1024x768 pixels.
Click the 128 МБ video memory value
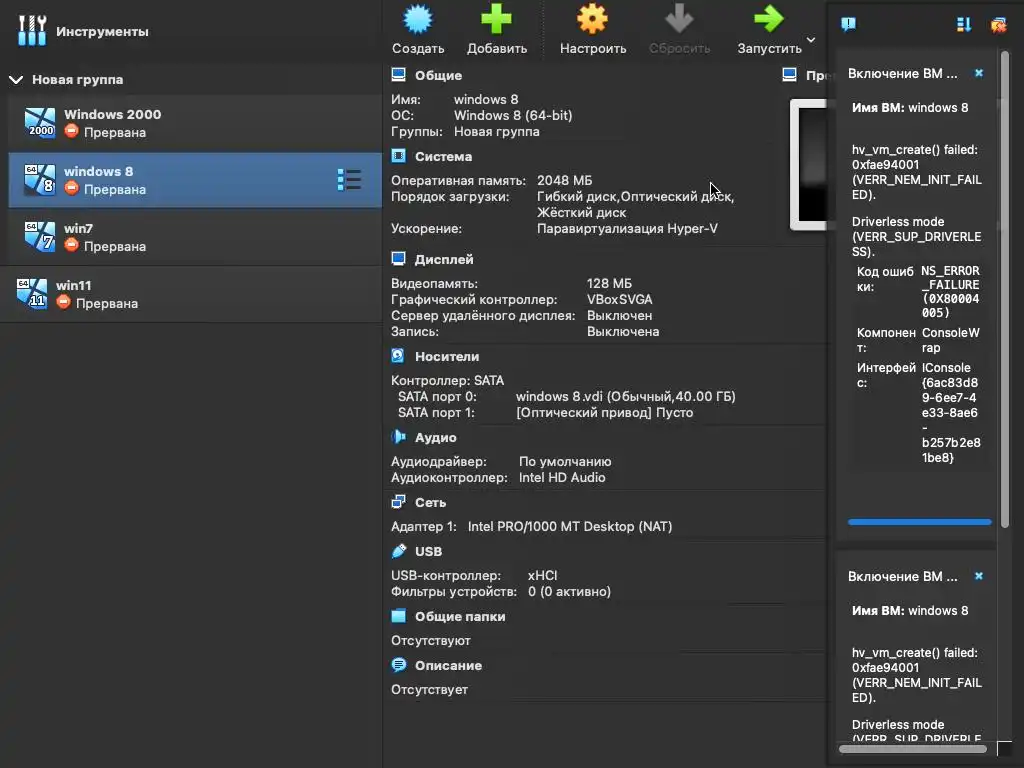(609, 283)
